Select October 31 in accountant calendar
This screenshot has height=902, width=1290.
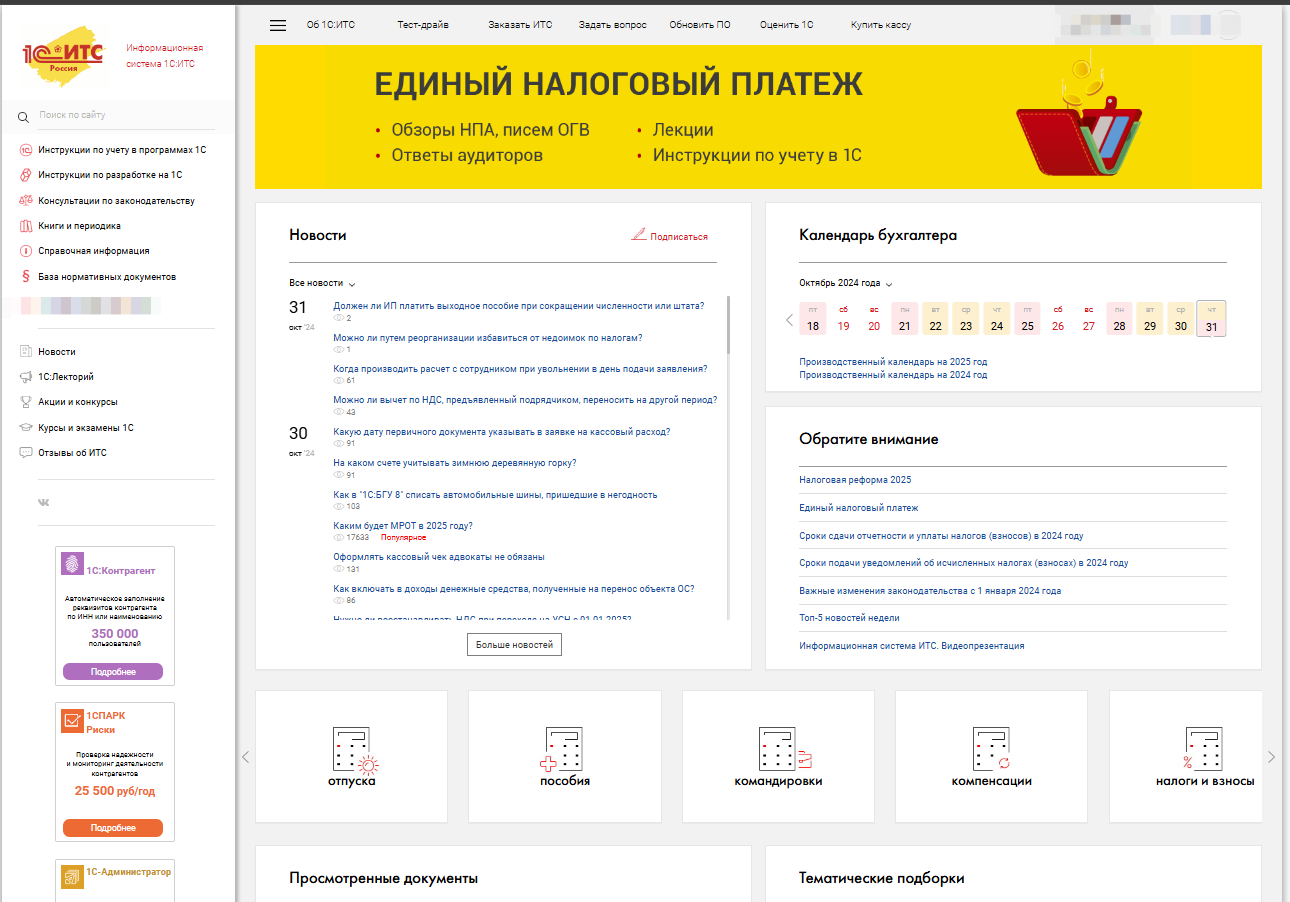coord(1211,319)
